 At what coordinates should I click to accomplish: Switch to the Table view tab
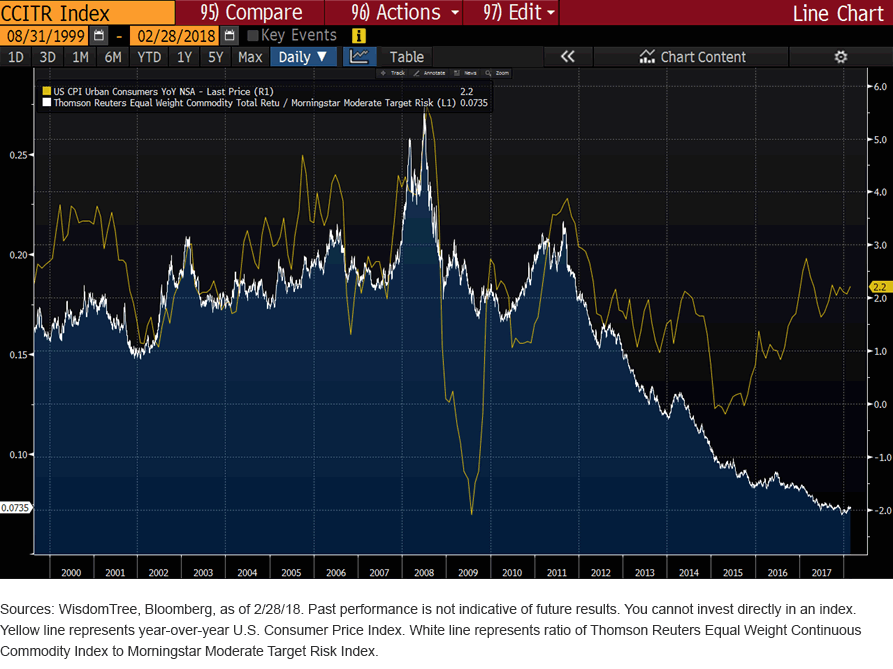pos(407,57)
